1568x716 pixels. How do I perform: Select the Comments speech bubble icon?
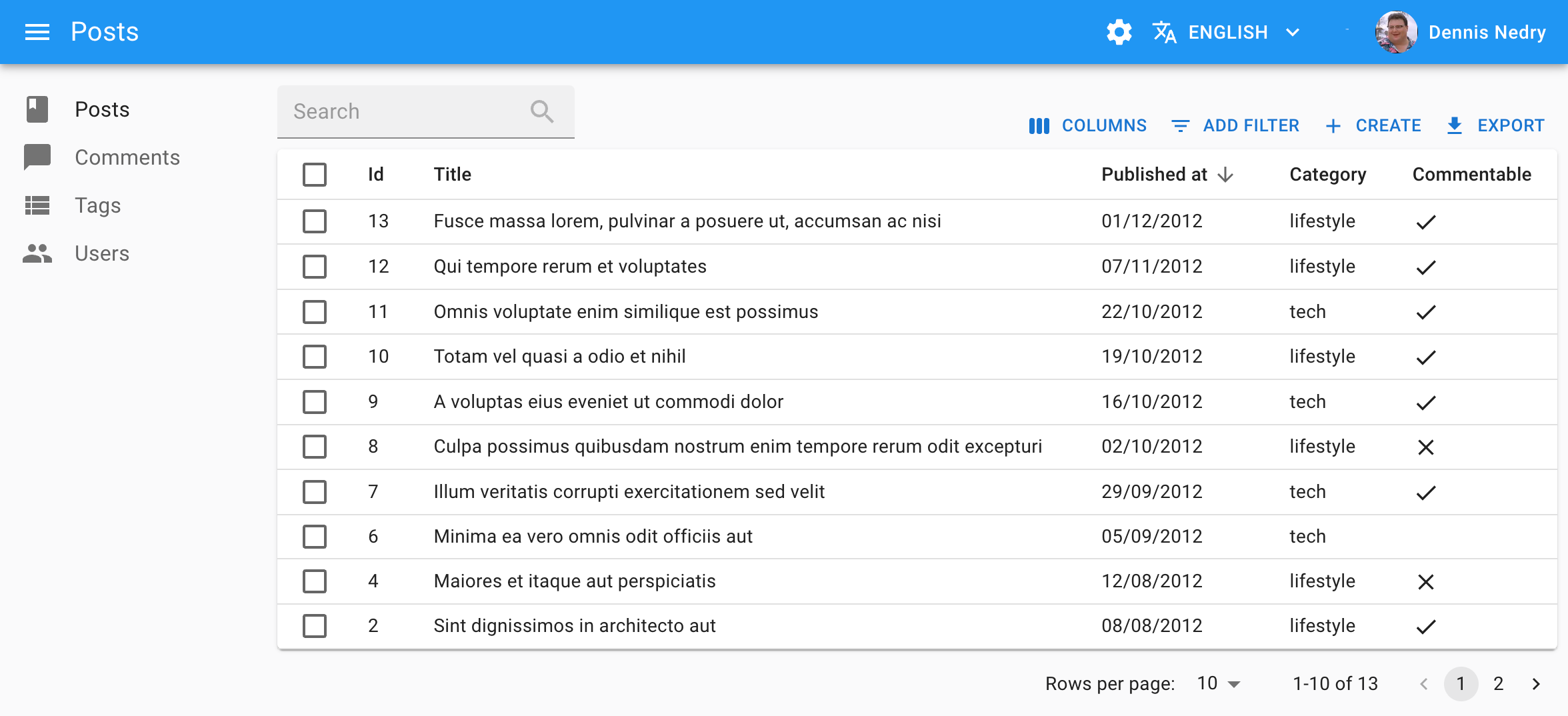tap(36, 157)
